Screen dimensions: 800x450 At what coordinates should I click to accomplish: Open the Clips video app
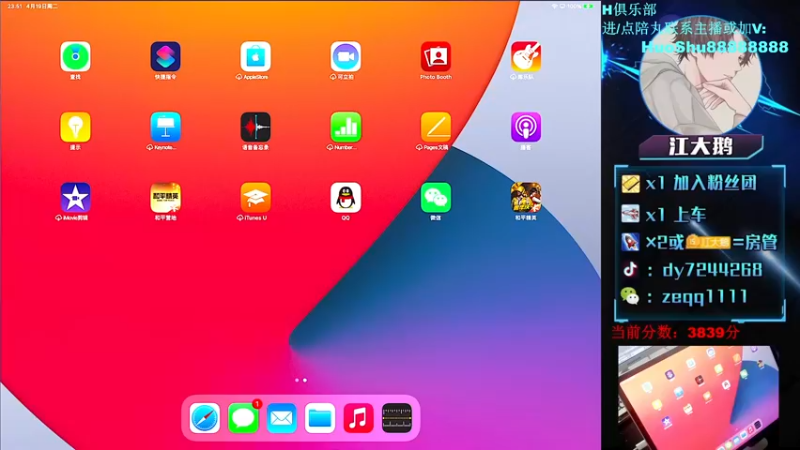click(x=345, y=57)
